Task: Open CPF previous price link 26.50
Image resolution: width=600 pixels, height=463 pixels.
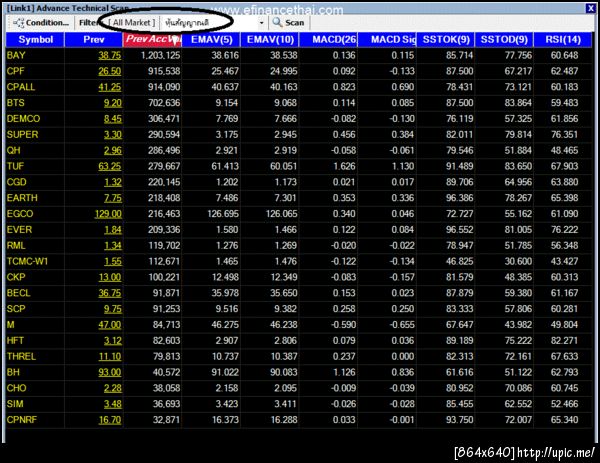Action: (x=110, y=71)
